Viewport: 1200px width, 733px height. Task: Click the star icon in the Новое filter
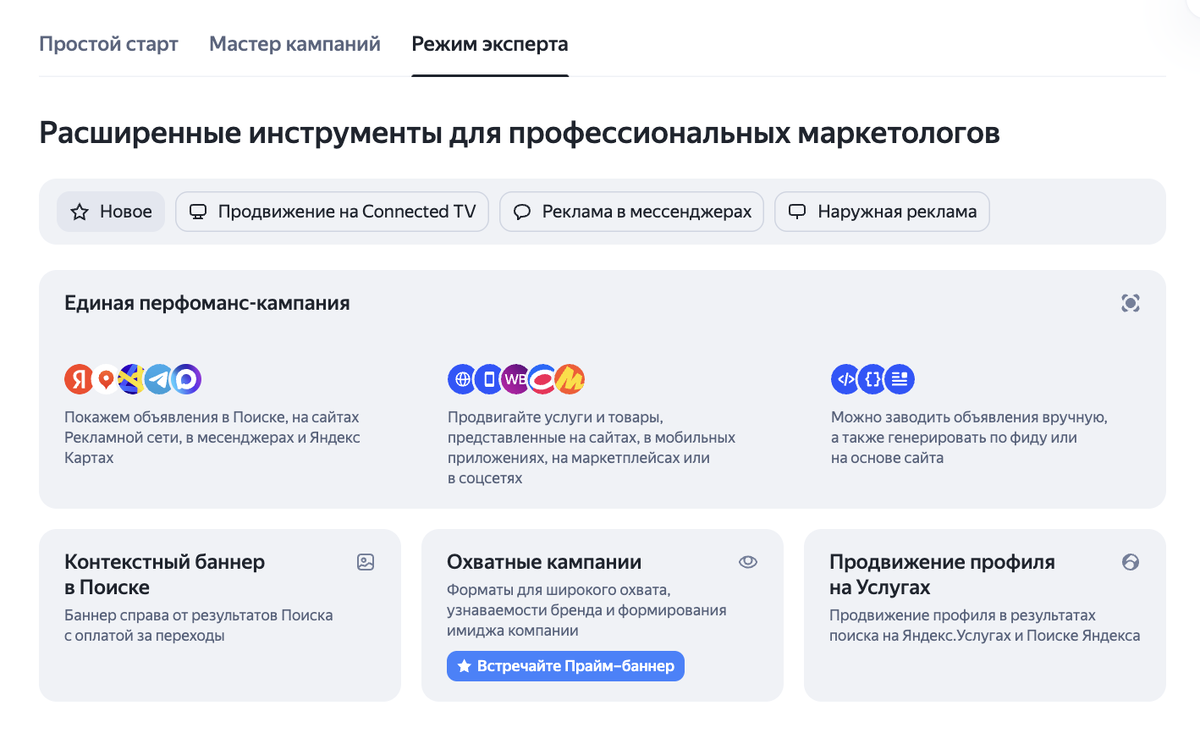point(80,212)
